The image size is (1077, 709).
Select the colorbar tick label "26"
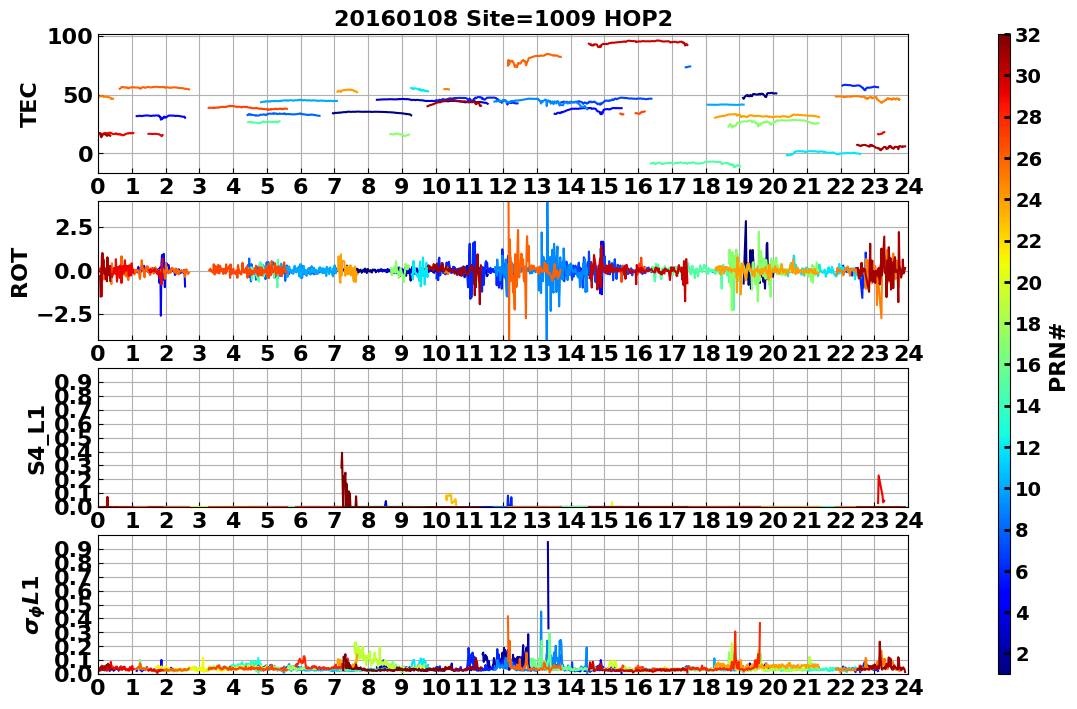click(1028, 159)
